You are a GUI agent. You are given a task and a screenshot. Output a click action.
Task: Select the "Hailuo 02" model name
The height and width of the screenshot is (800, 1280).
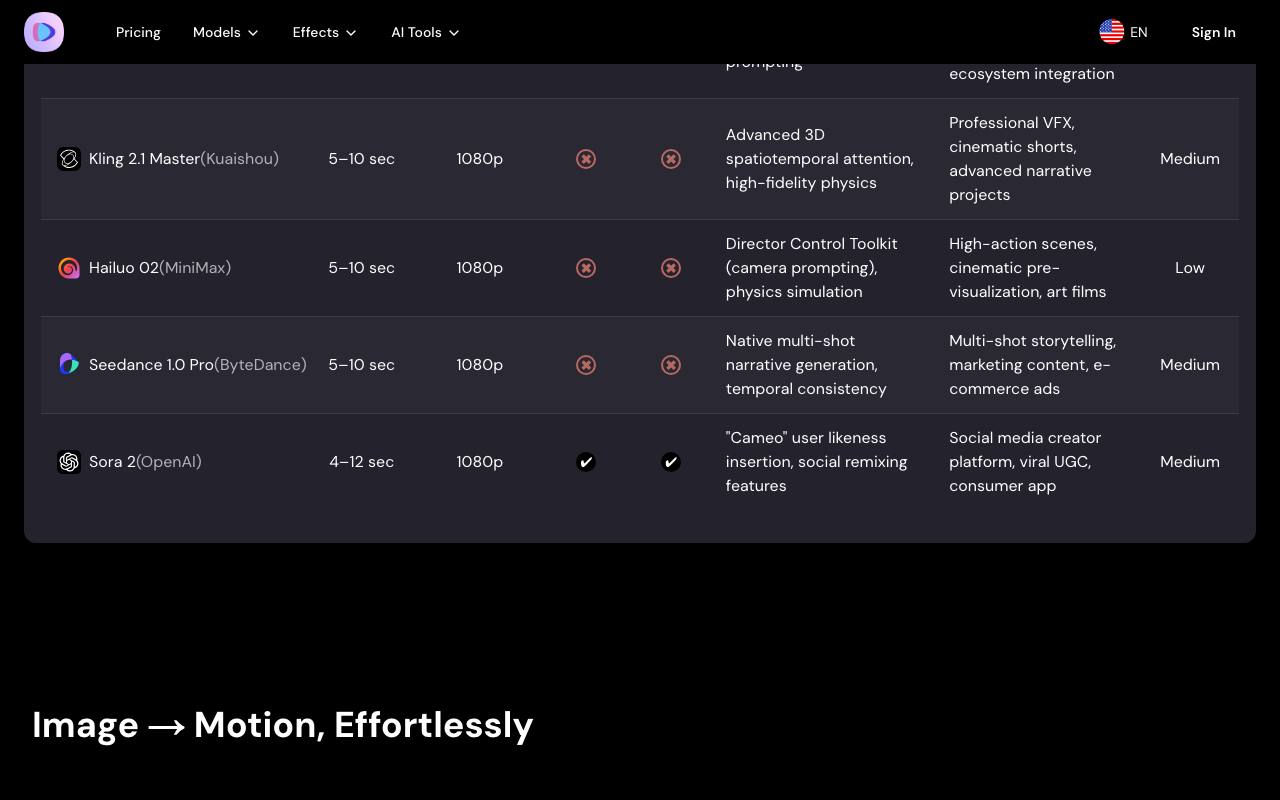click(124, 268)
